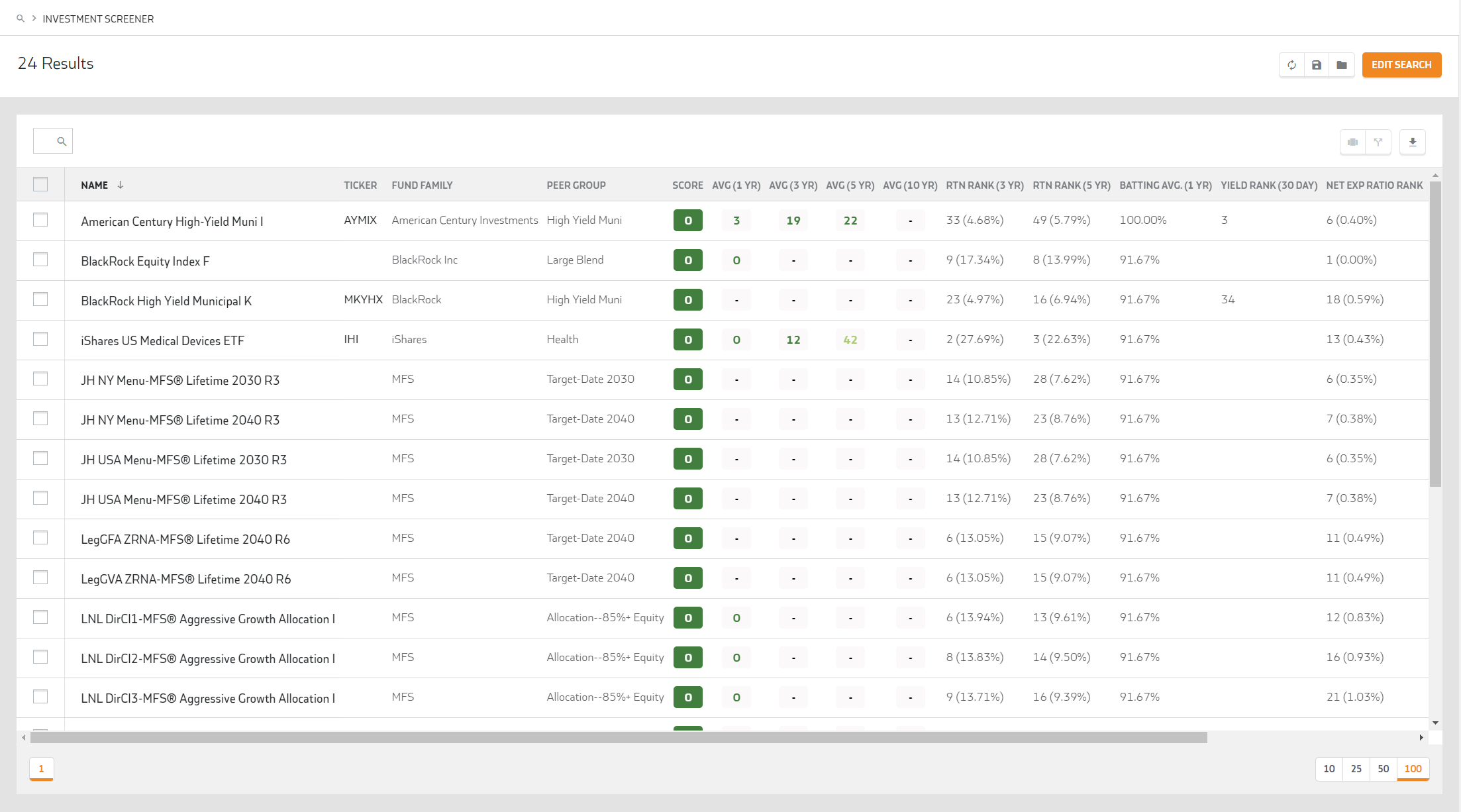Viewport: 1461px width, 812px height.
Task: Go to page 1 tab
Action: point(41,768)
